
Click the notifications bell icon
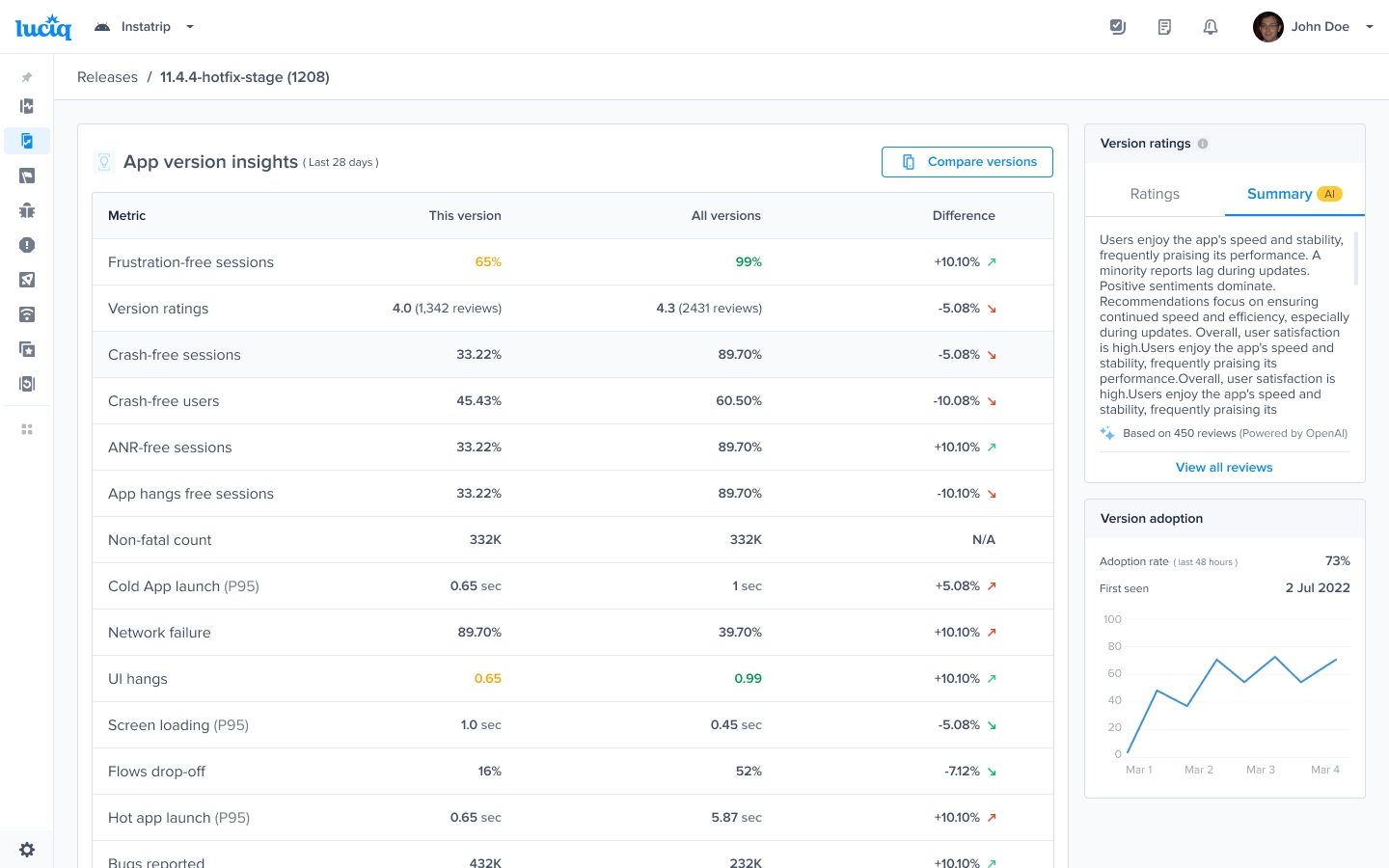click(x=1211, y=27)
